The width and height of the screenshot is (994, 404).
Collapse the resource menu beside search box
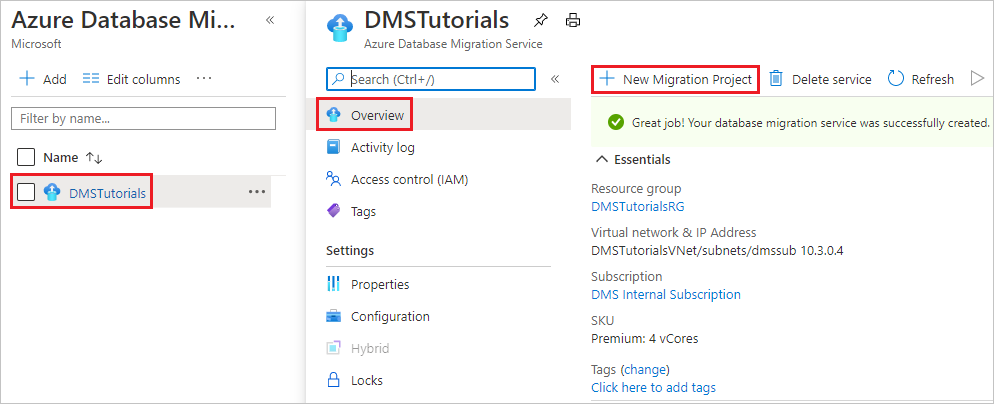click(555, 79)
